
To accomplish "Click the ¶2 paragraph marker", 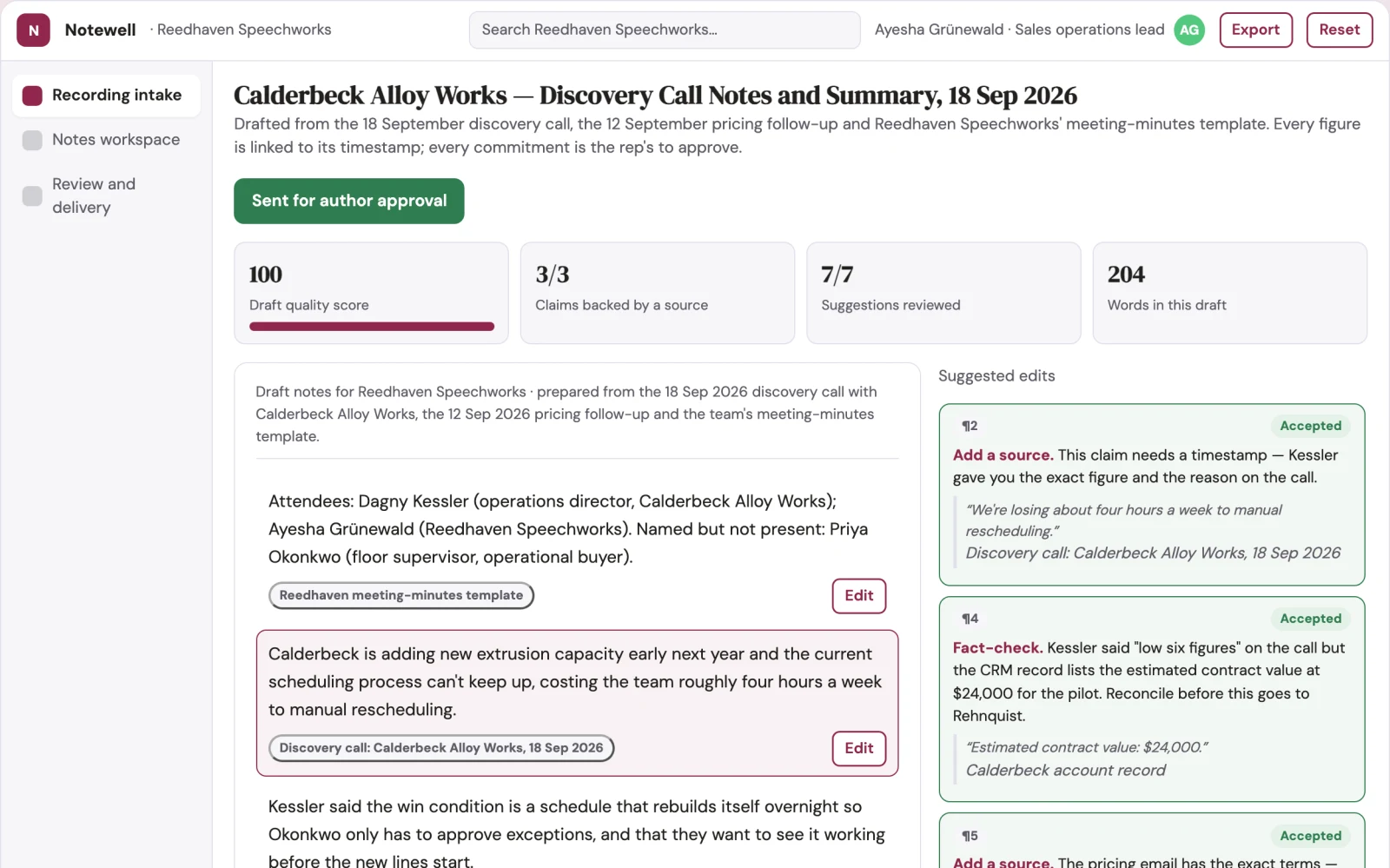I will click(970, 426).
